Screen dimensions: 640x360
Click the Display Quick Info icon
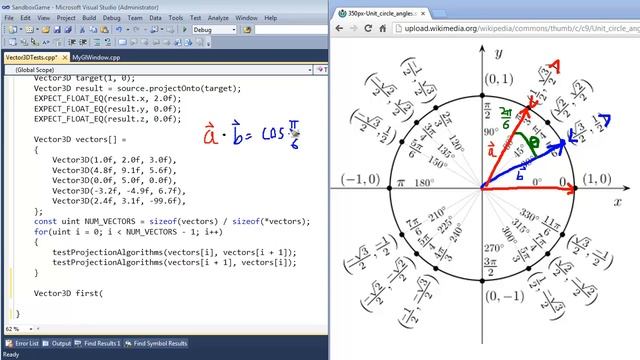coord(35,42)
